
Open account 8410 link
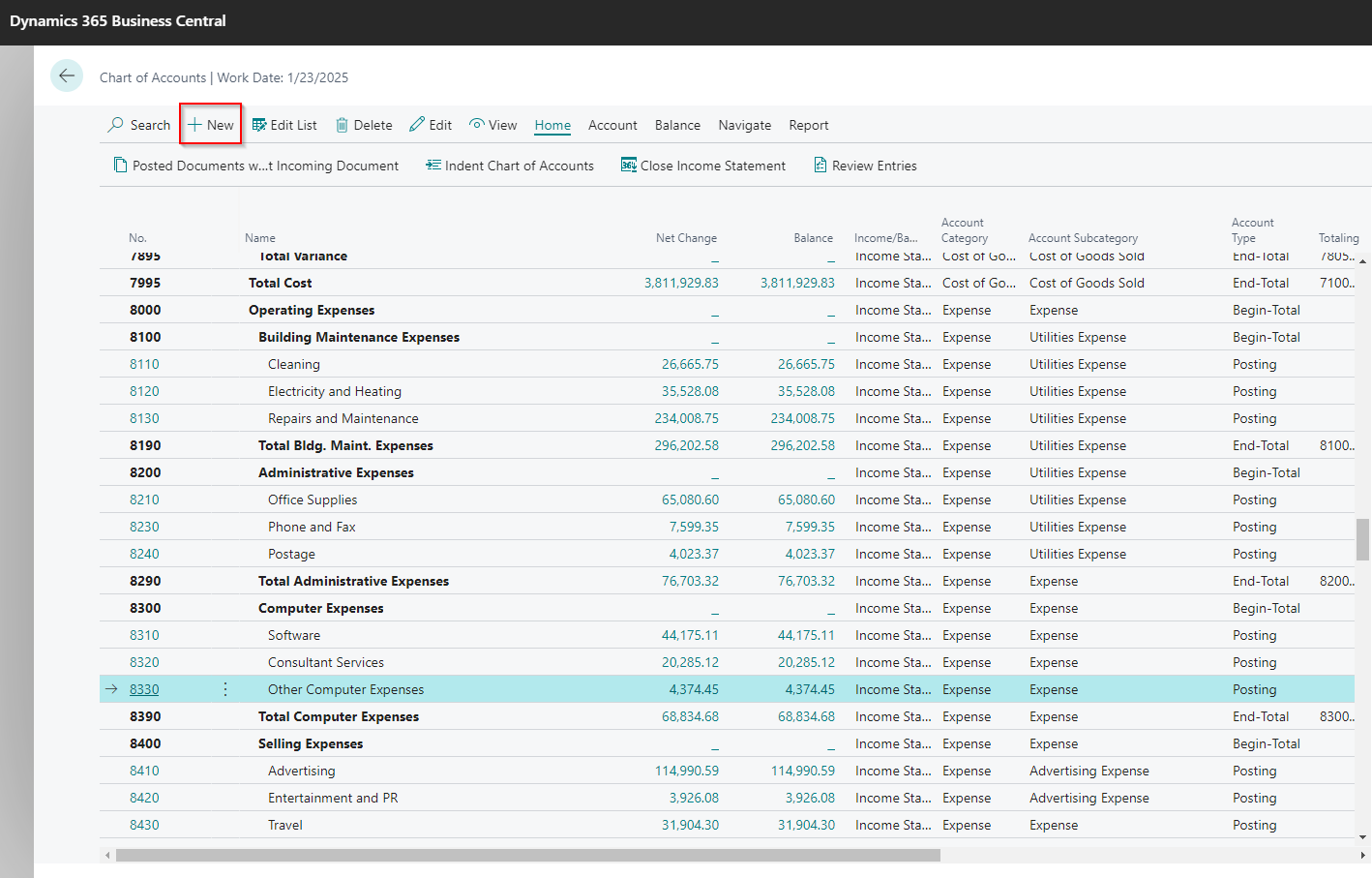coord(144,771)
